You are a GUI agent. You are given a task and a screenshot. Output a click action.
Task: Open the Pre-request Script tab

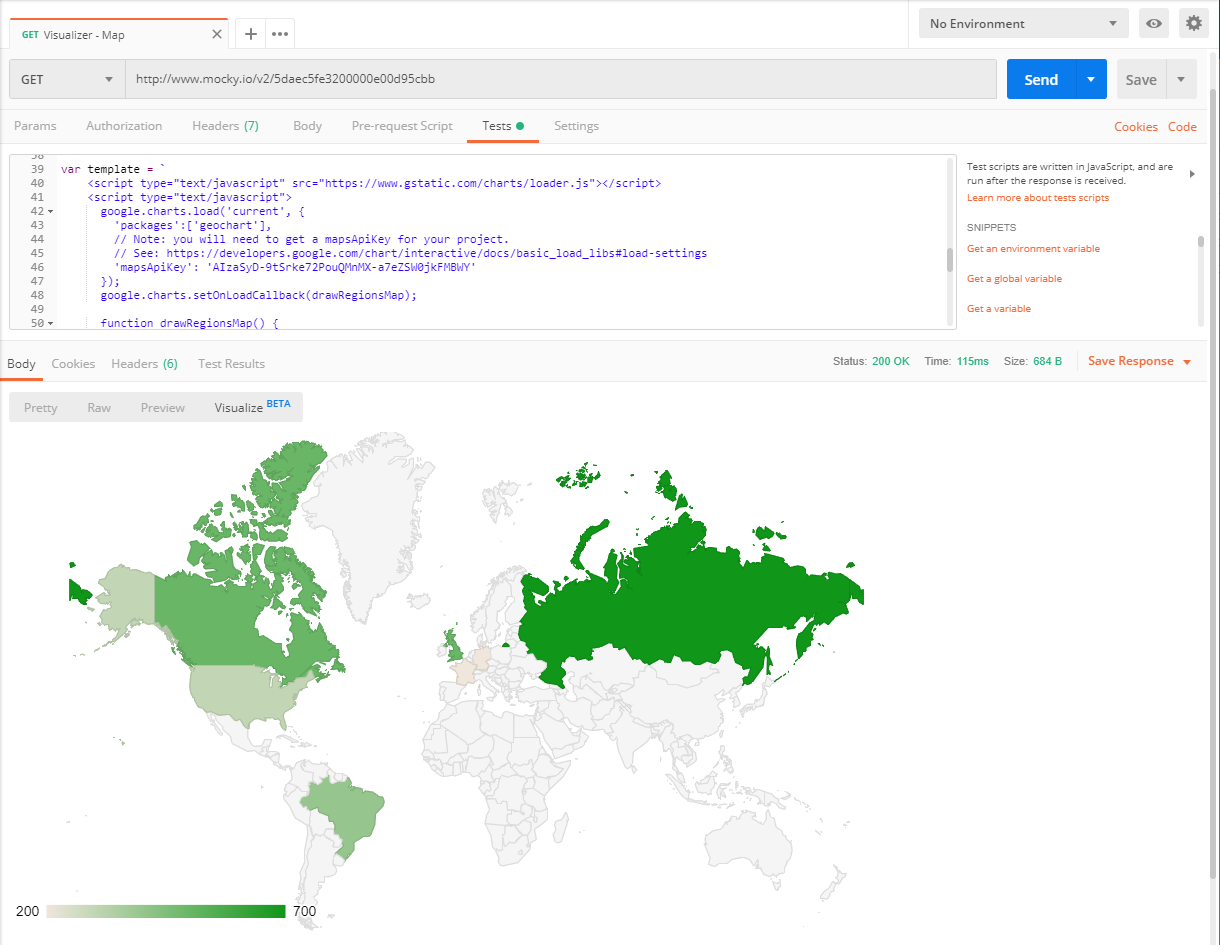click(x=402, y=126)
